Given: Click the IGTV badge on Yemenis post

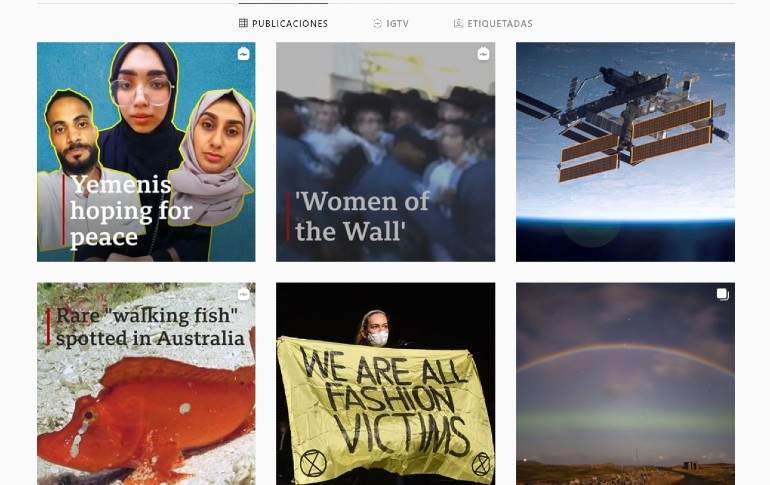Looking at the screenshot, I should [244, 54].
